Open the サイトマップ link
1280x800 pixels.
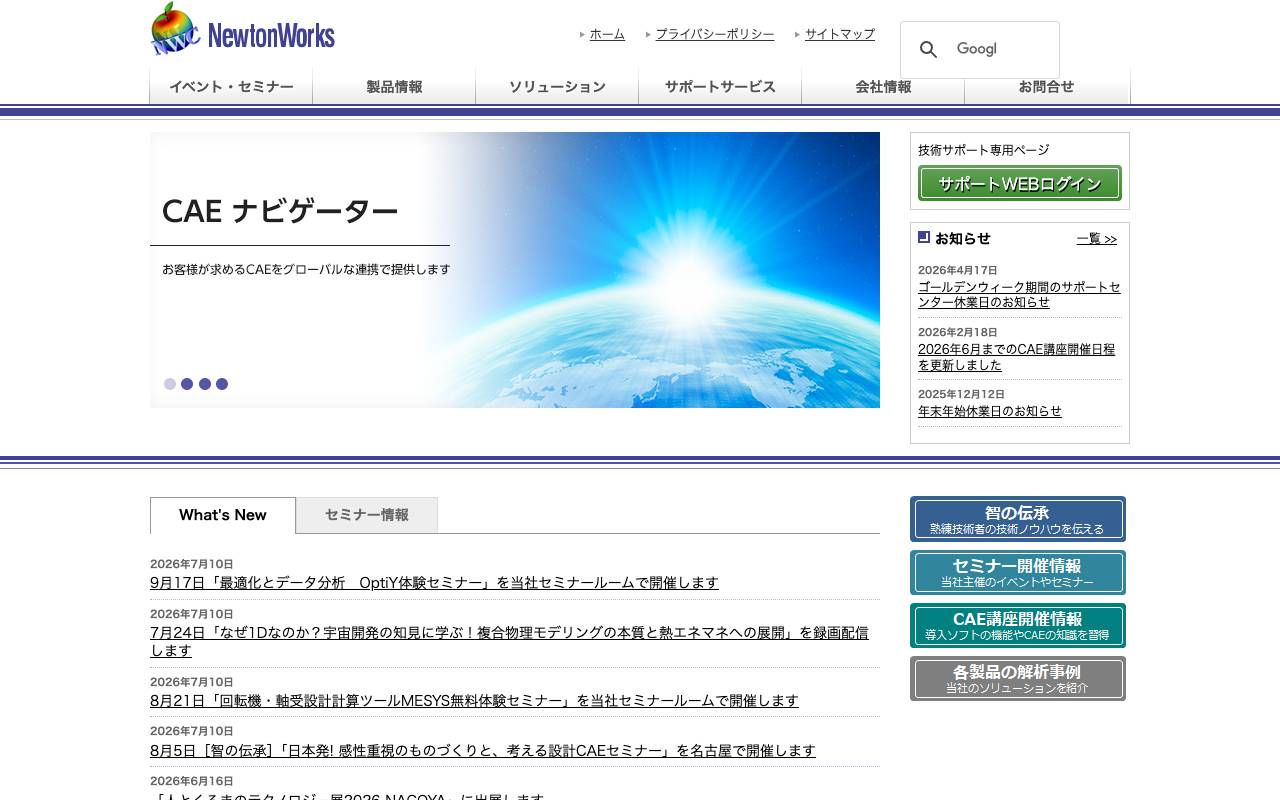coord(839,34)
